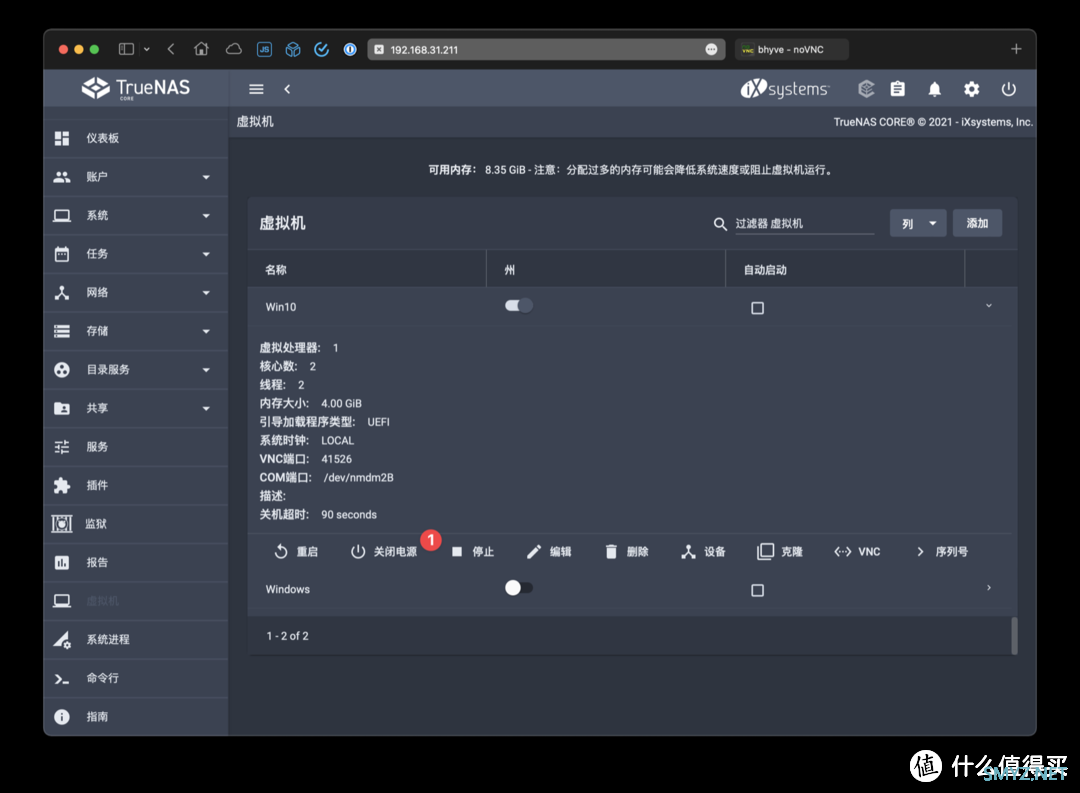Open the 列 columns dropdown
This screenshot has height=793, width=1080.
pyautogui.click(x=917, y=223)
